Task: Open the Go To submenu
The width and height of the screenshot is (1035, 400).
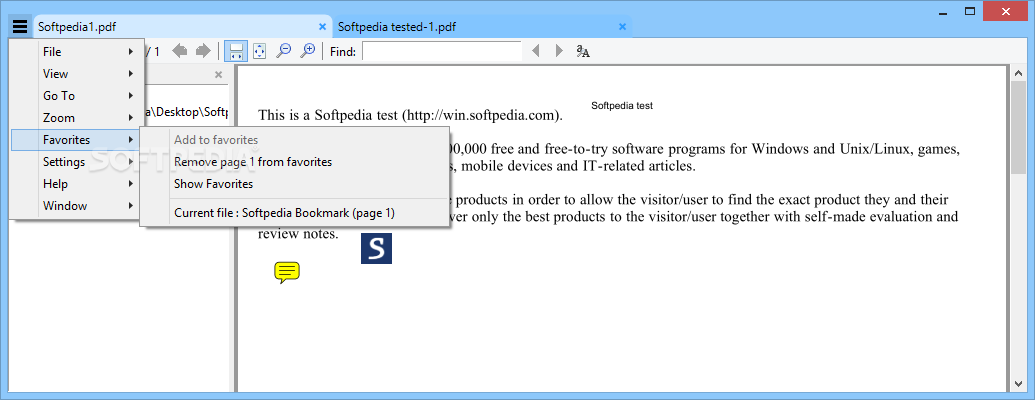Action: click(x=77, y=96)
